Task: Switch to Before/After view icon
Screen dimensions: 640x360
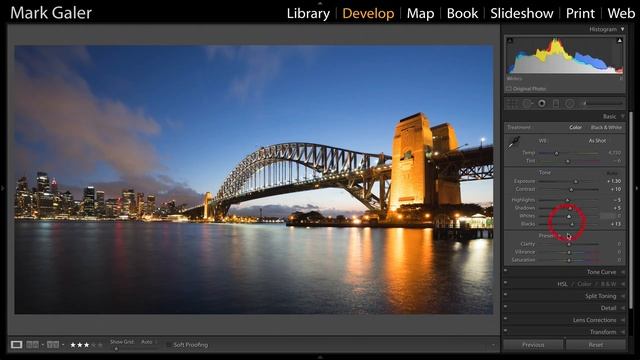Action: [x=32, y=345]
